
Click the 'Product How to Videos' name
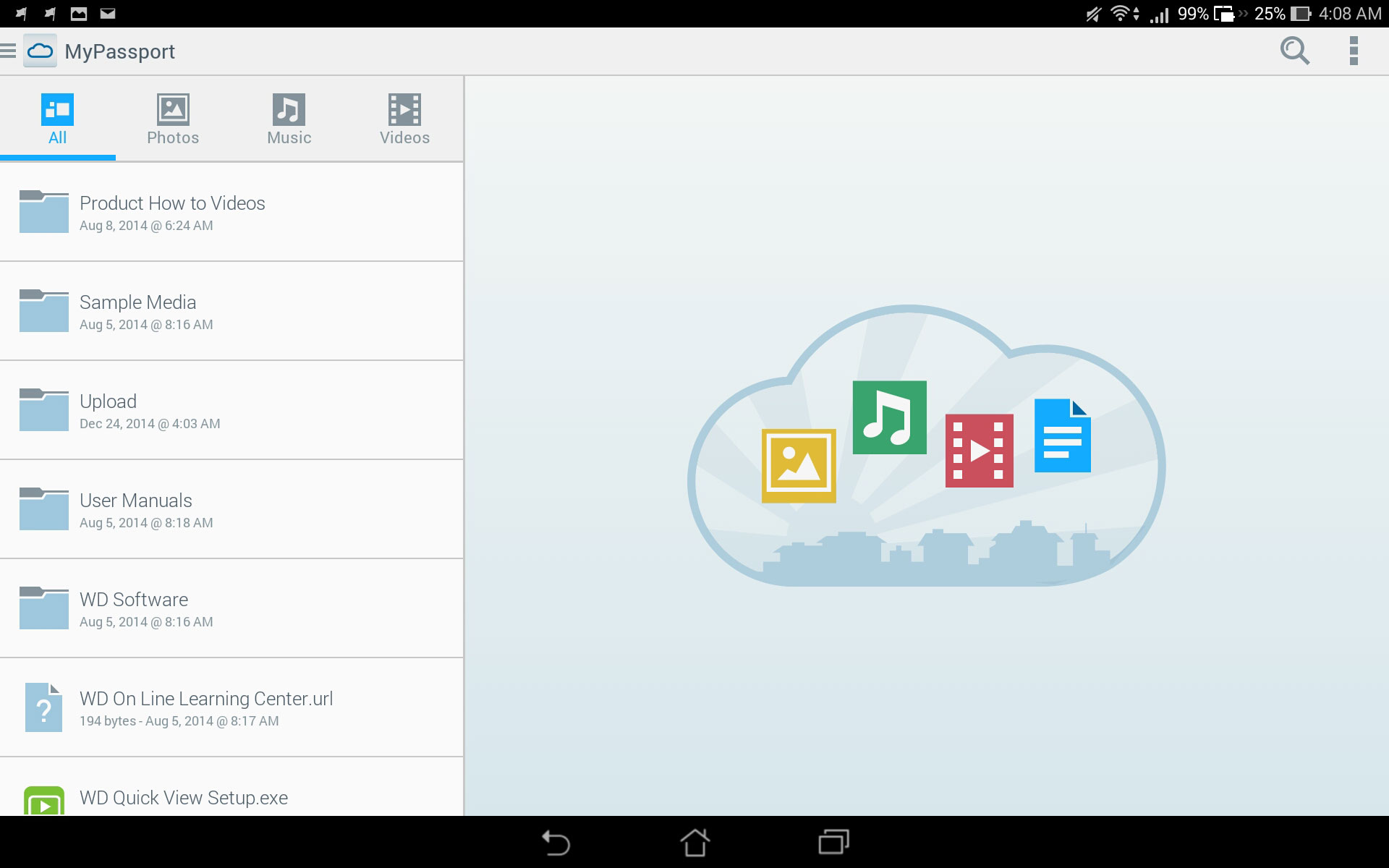(172, 203)
